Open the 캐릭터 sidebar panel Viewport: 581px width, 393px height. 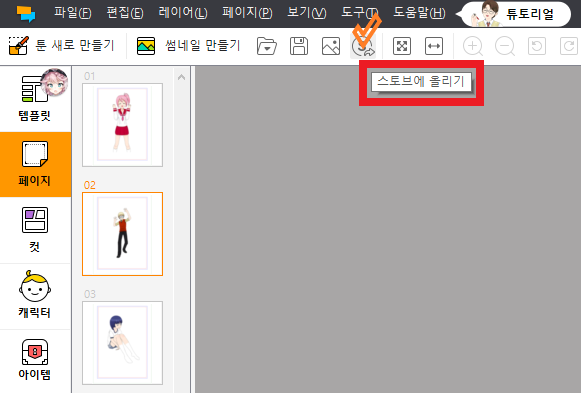(x=35, y=295)
